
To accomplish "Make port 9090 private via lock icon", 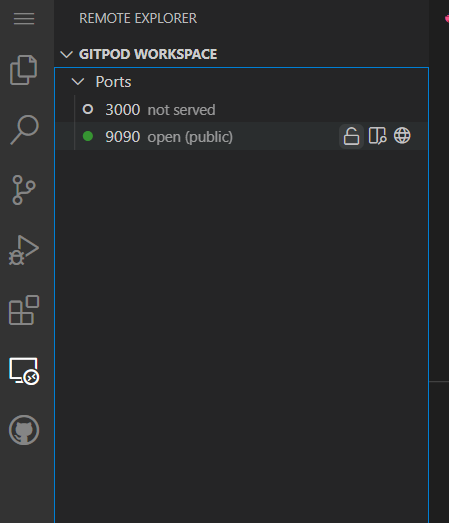I will coord(351,136).
